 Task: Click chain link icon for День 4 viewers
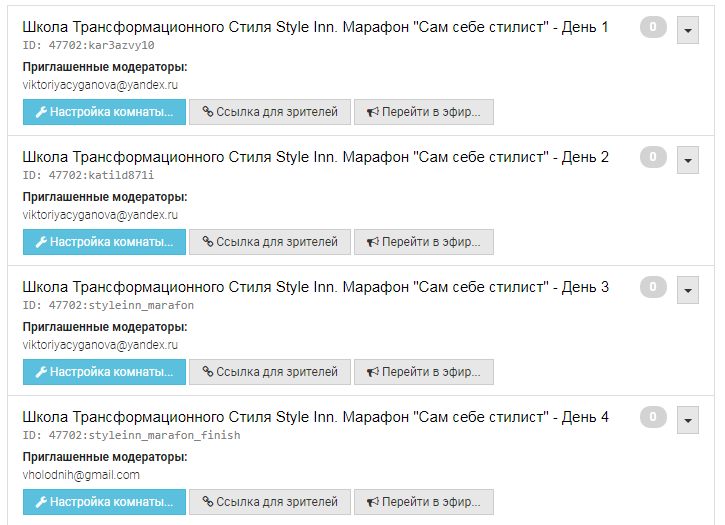pos(208,502)
